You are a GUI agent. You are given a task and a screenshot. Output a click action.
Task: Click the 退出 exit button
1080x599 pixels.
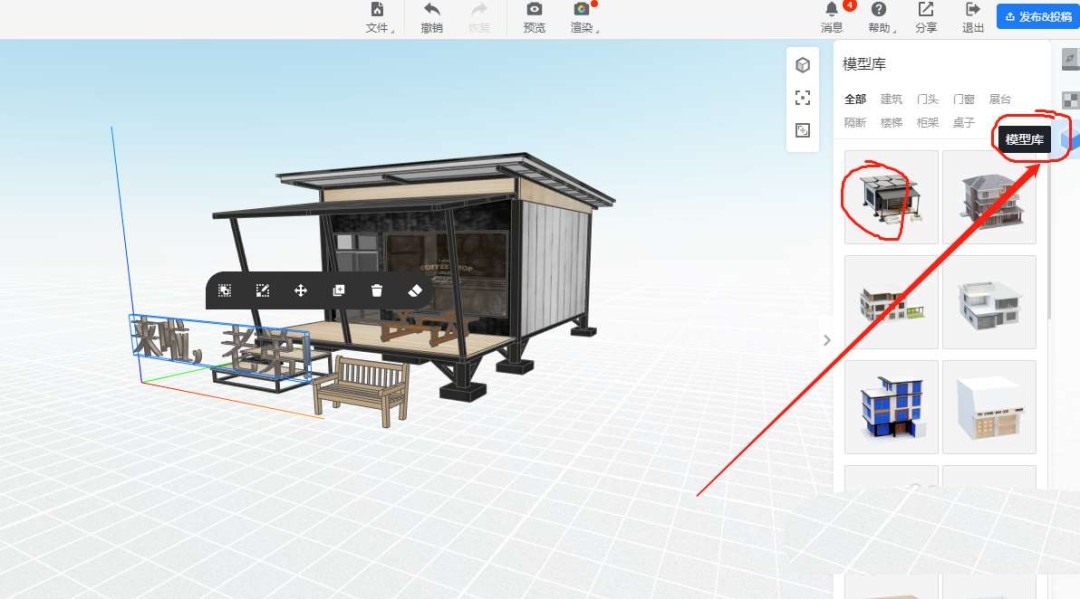973,18
